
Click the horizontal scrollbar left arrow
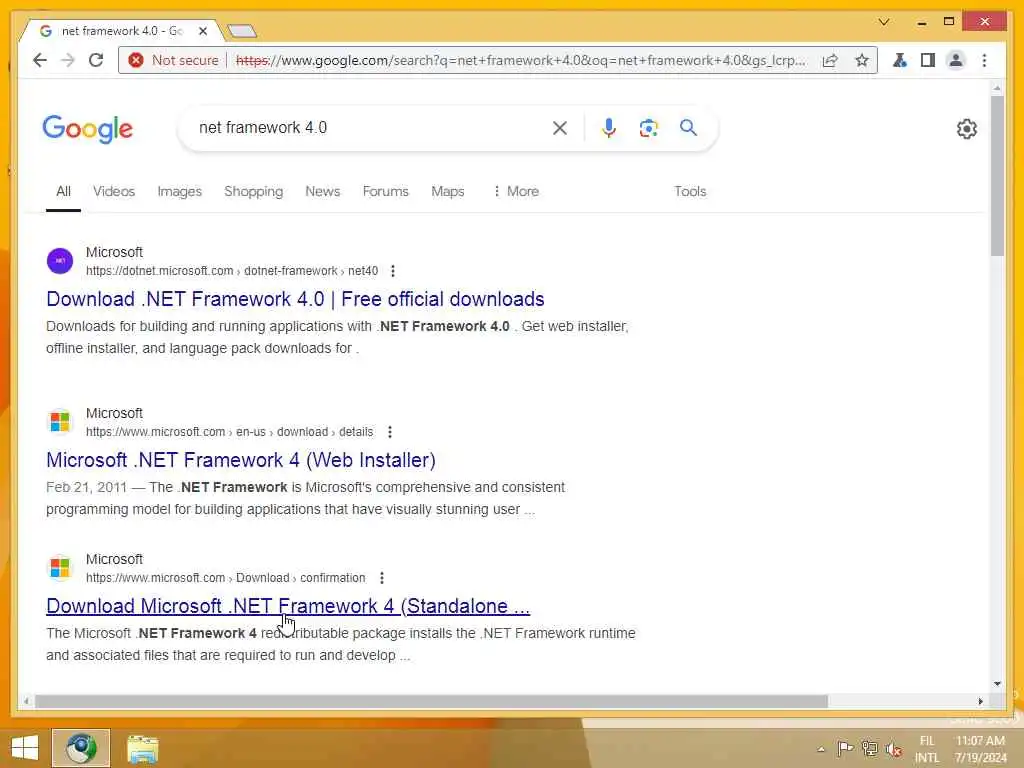pos(26,701)
